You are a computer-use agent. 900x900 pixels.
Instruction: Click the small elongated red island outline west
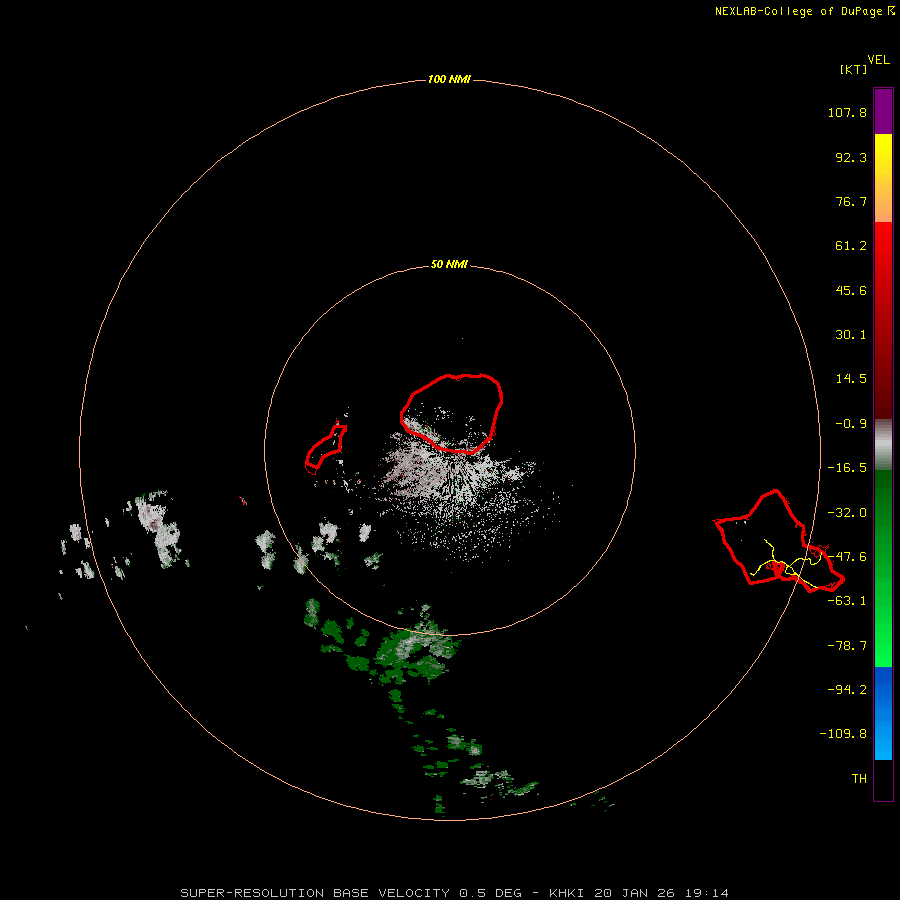pyautogui.click(x=325, y=449)
